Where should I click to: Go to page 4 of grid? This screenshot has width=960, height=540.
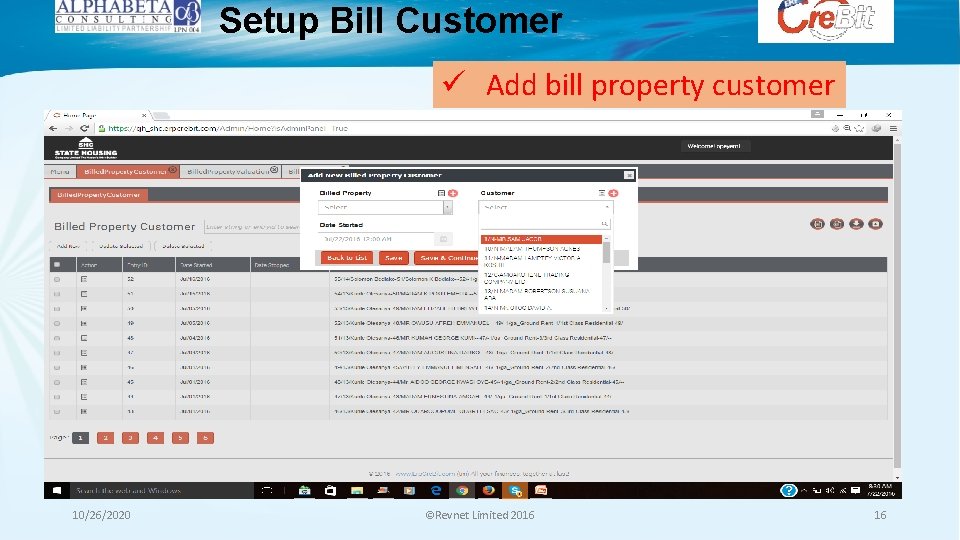click(156, 438)
